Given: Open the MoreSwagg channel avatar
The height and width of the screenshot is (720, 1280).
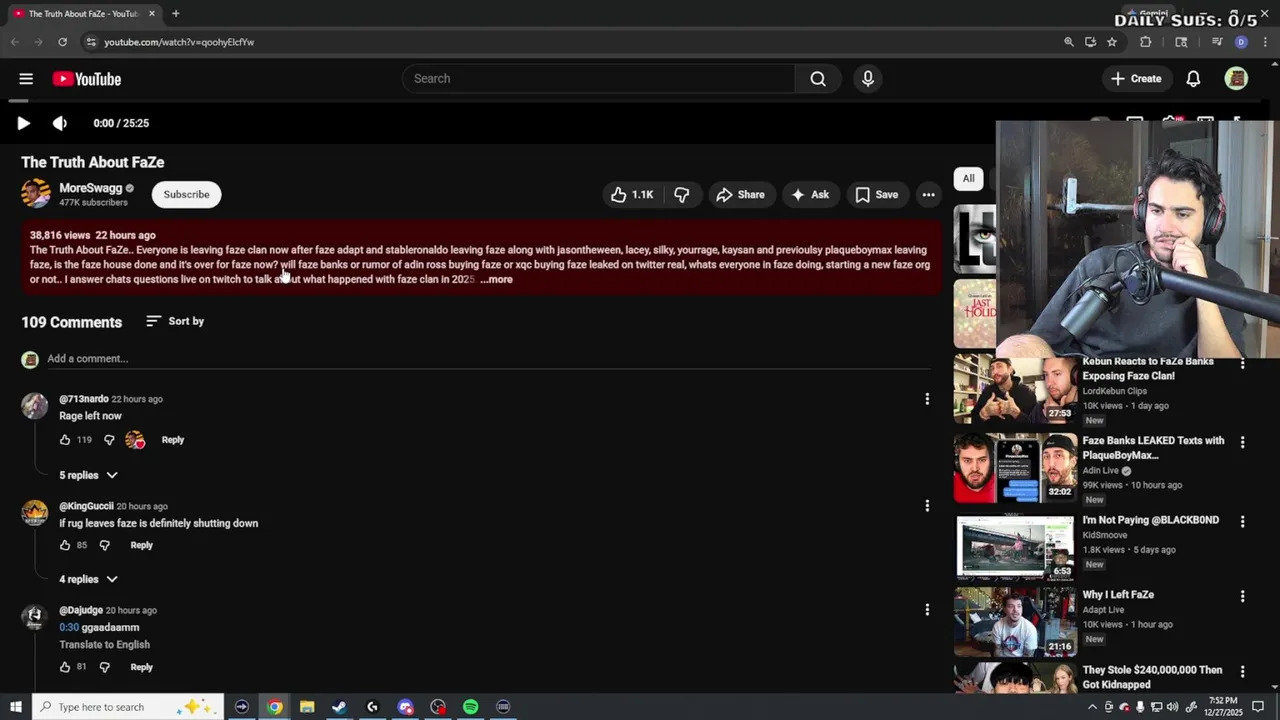Looking at the screenshot, I should [36, 194].
